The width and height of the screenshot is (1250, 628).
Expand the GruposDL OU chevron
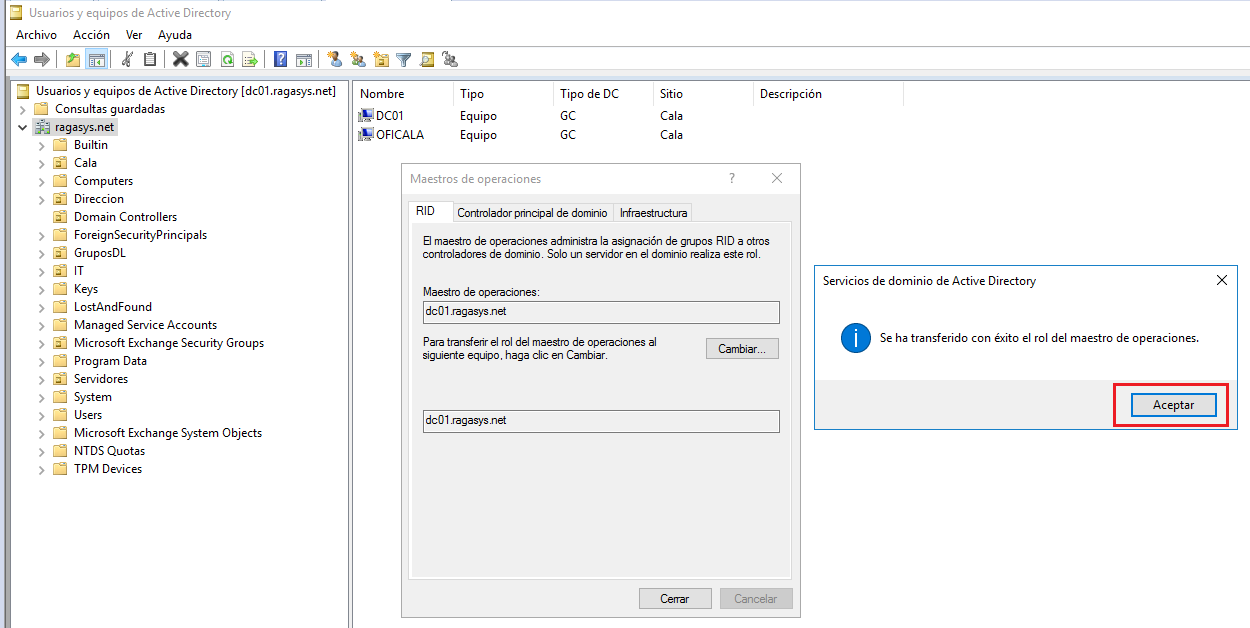click(x=41, y=253)
